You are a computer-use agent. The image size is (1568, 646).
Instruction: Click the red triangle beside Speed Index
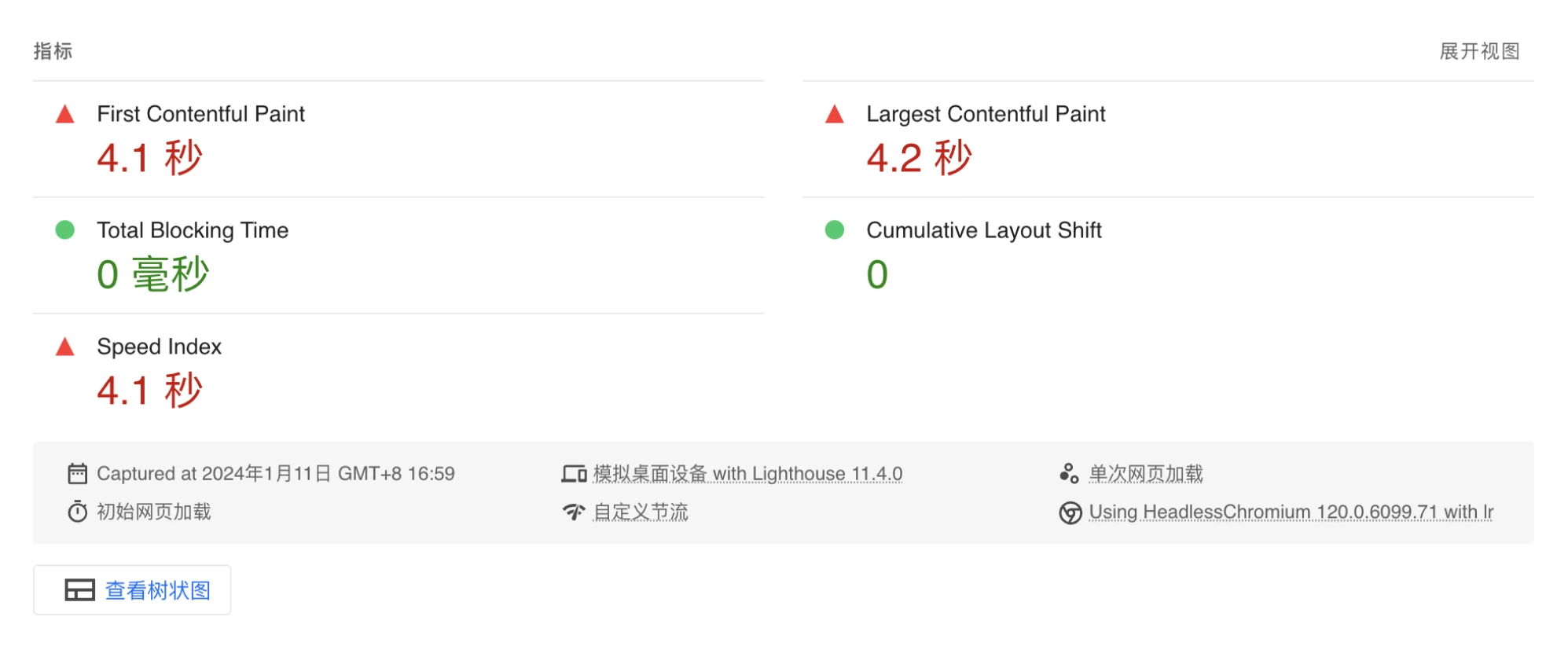click(65, 347)
